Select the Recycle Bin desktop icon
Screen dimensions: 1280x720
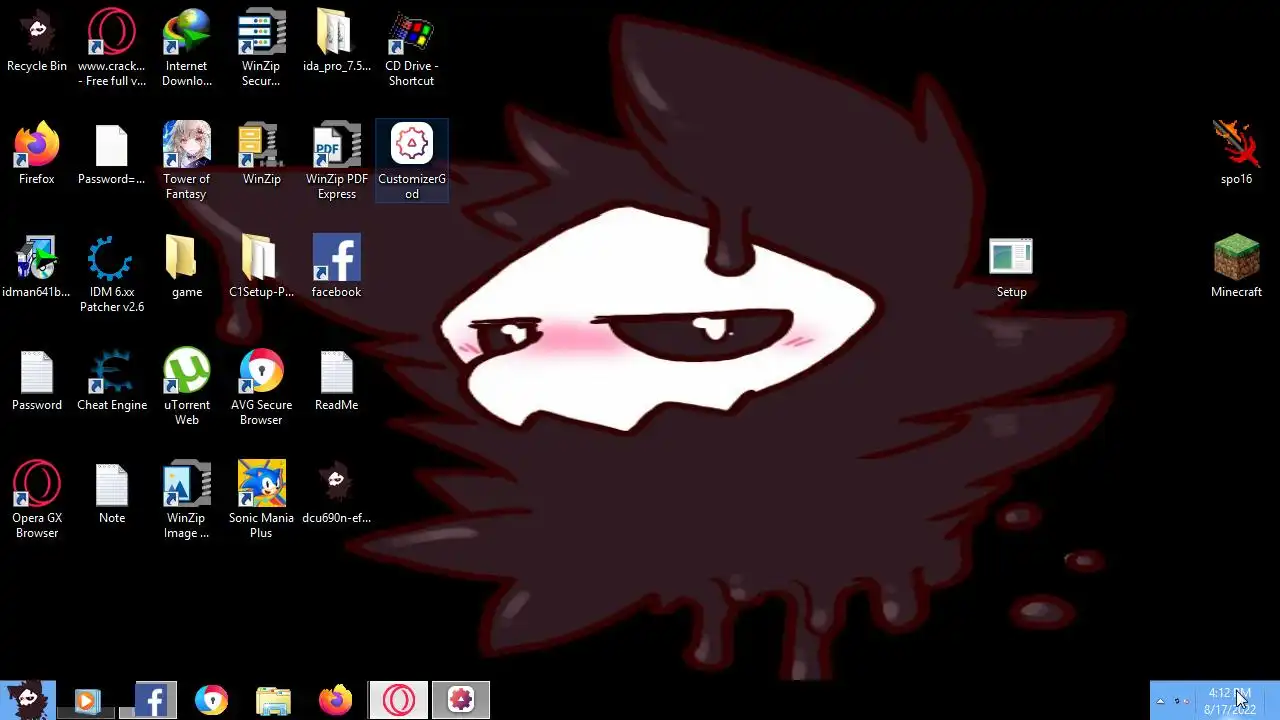(x=37, y=41)
